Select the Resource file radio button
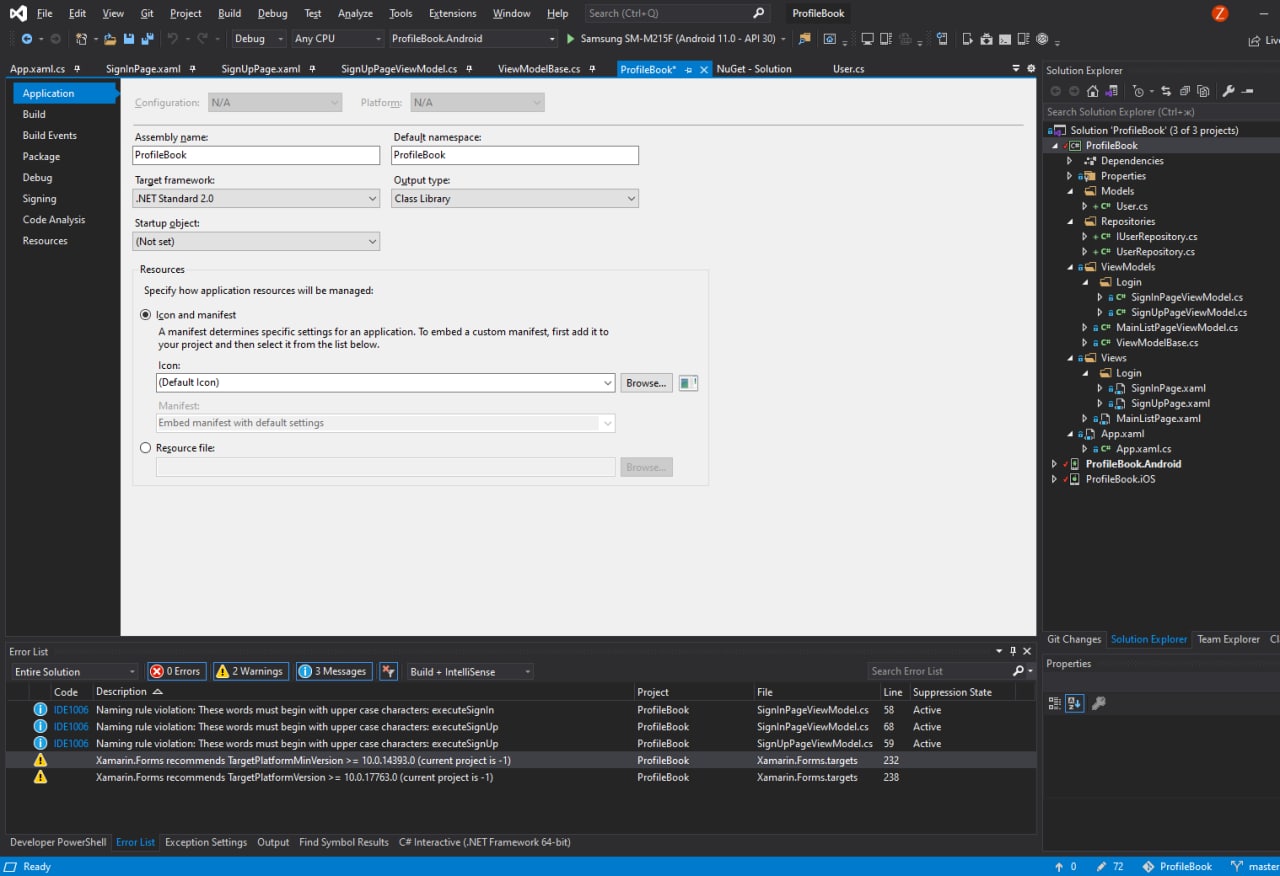 pyautogui.click(x=146, y=448)
